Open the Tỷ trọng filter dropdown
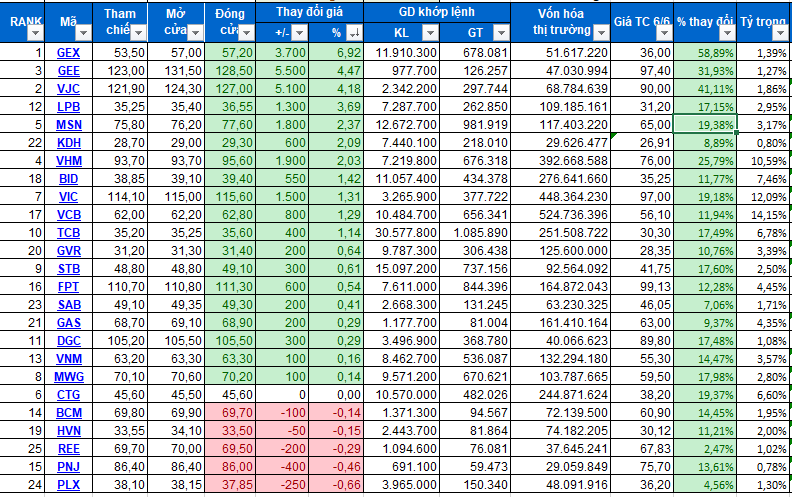792x497 pixels. 780,33
